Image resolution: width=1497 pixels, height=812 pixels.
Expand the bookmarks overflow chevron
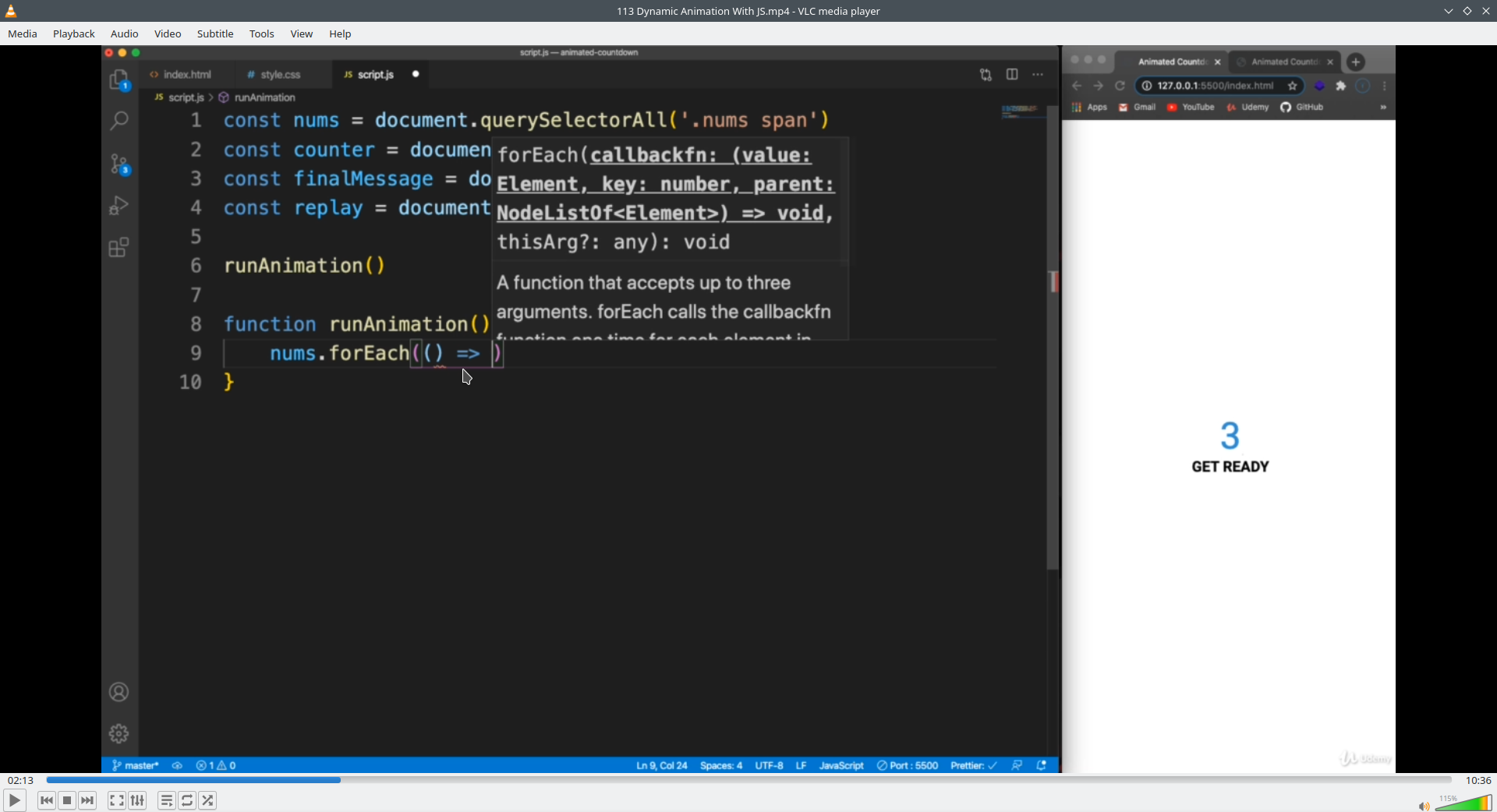(x=1383, y=108)
